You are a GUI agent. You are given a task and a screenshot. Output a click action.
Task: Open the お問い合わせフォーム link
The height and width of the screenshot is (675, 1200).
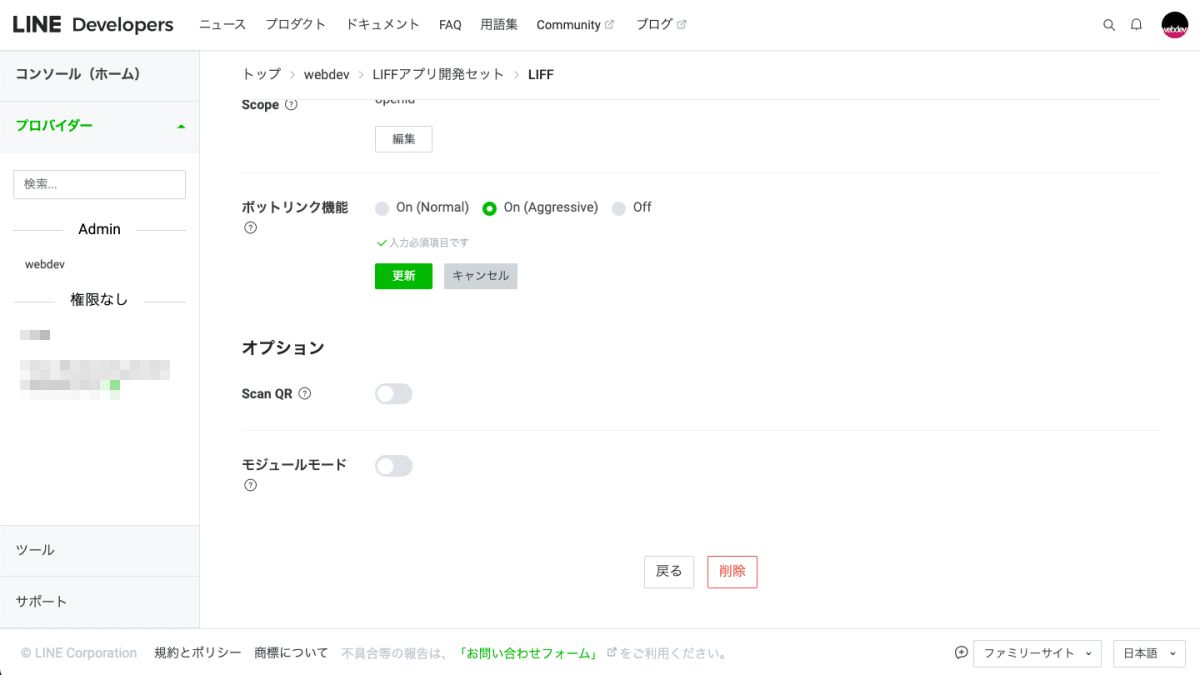click(528, 653)
